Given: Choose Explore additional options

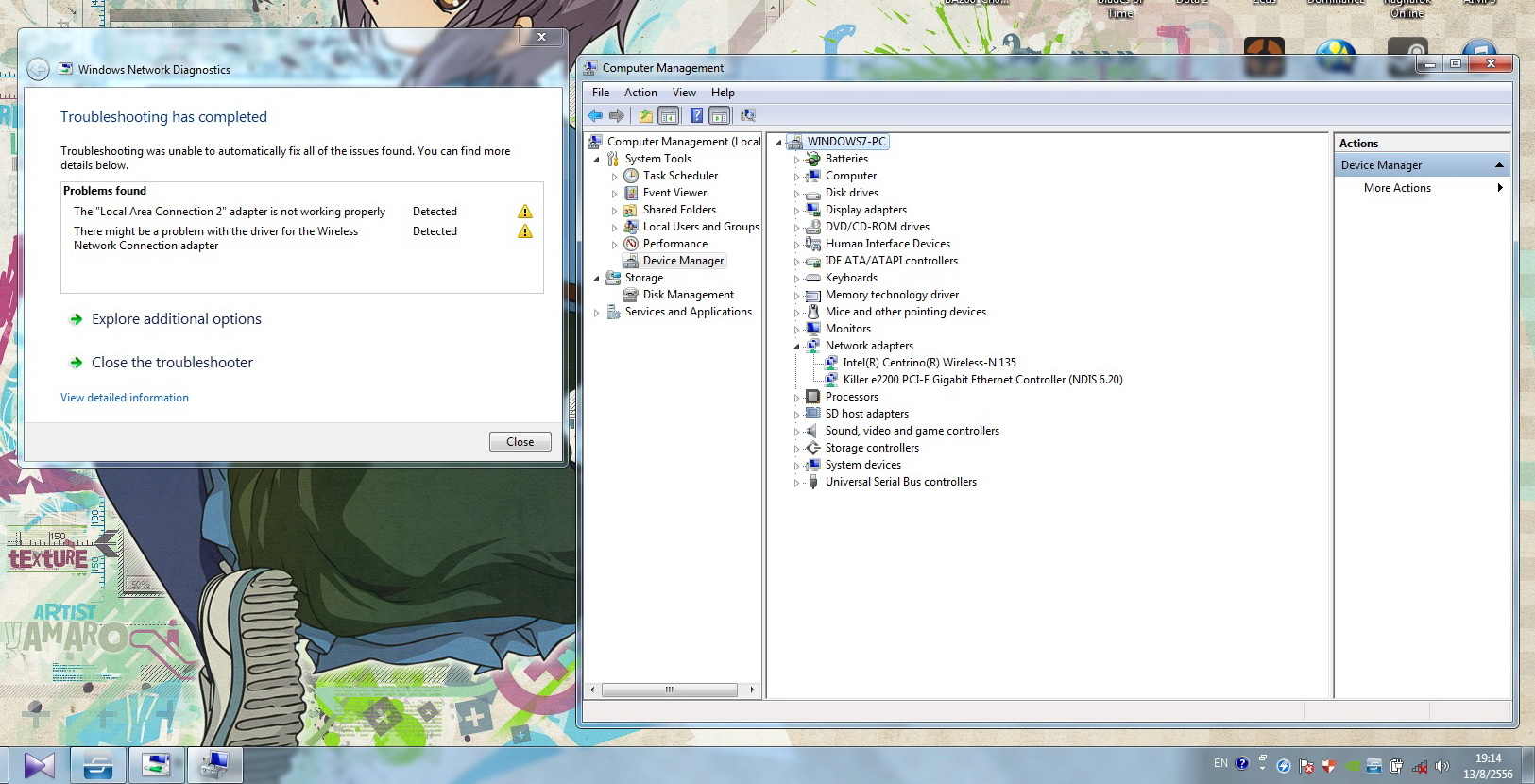Looking at the screenshot, I should pos(177,319).
